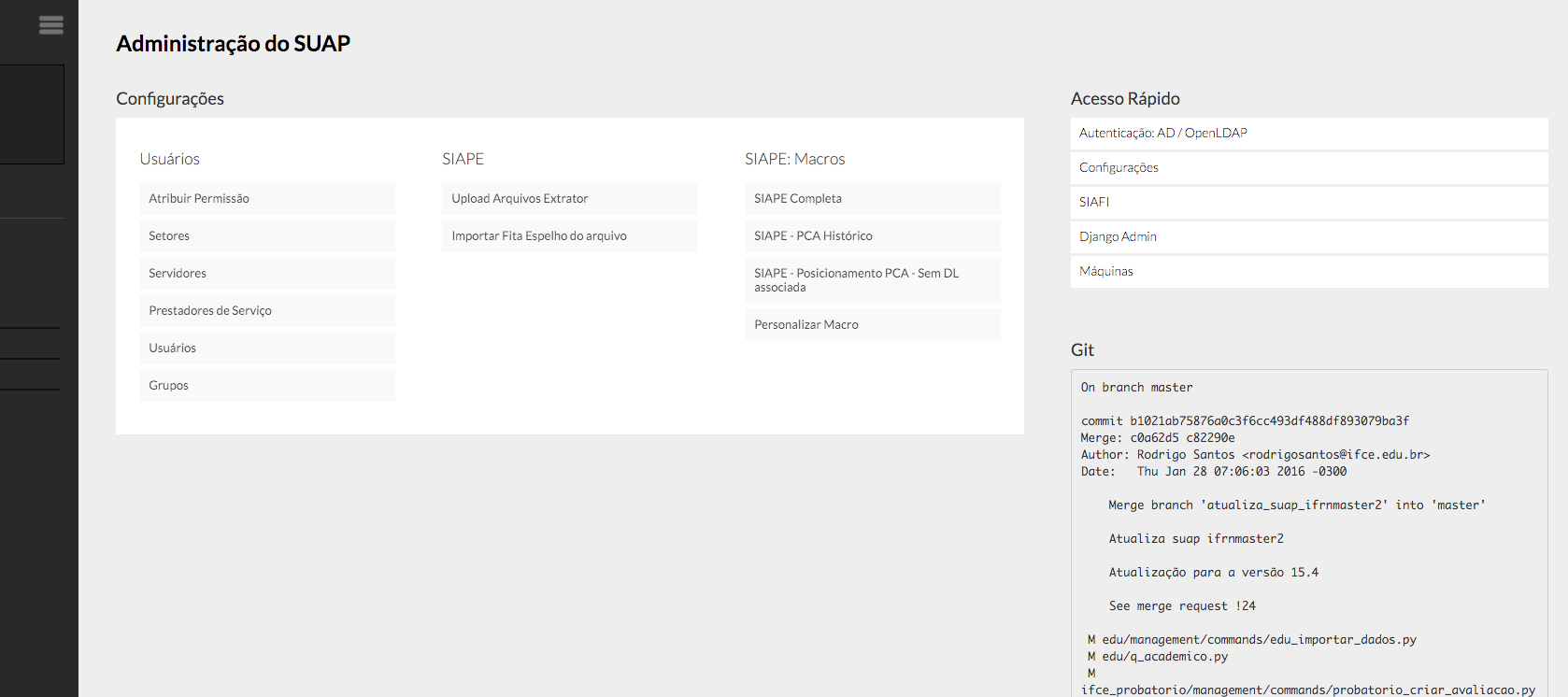This screenshot has height=697, width=1568.
Task: Click the Author line with rodrigosantos email
Action: coord(1255,455)
